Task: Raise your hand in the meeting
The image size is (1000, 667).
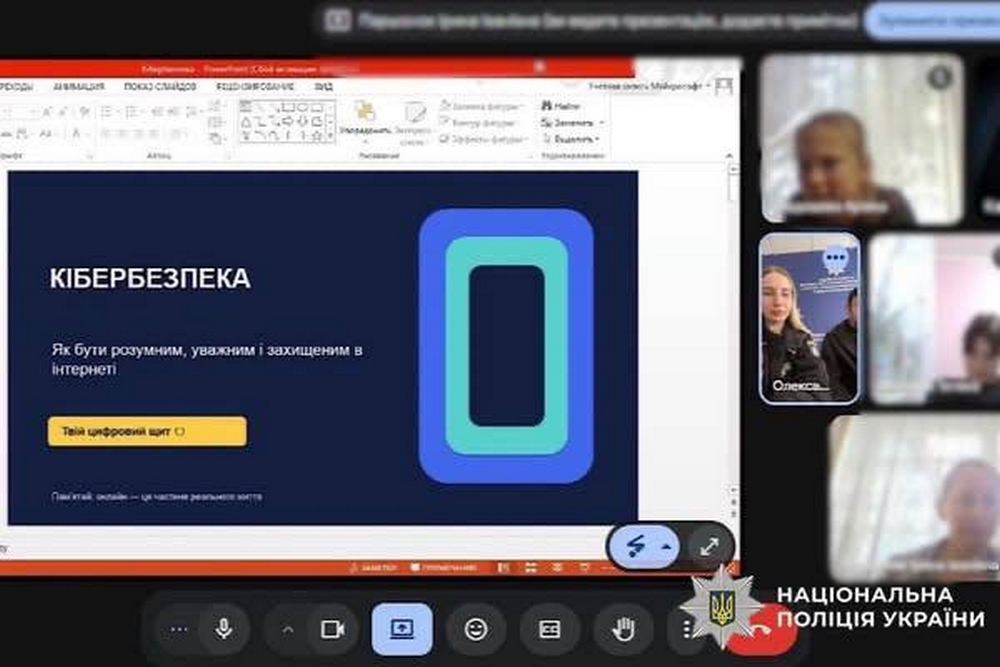Action: pyautogui.click(x=623, y=630)
